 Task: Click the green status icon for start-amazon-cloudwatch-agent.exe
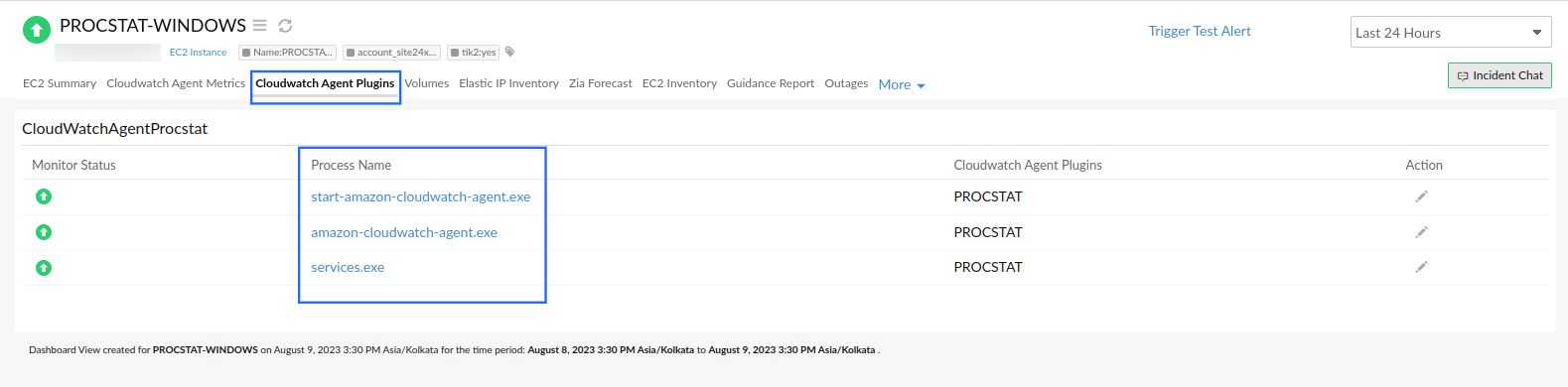pyautogui.click(x=44, y=196)
